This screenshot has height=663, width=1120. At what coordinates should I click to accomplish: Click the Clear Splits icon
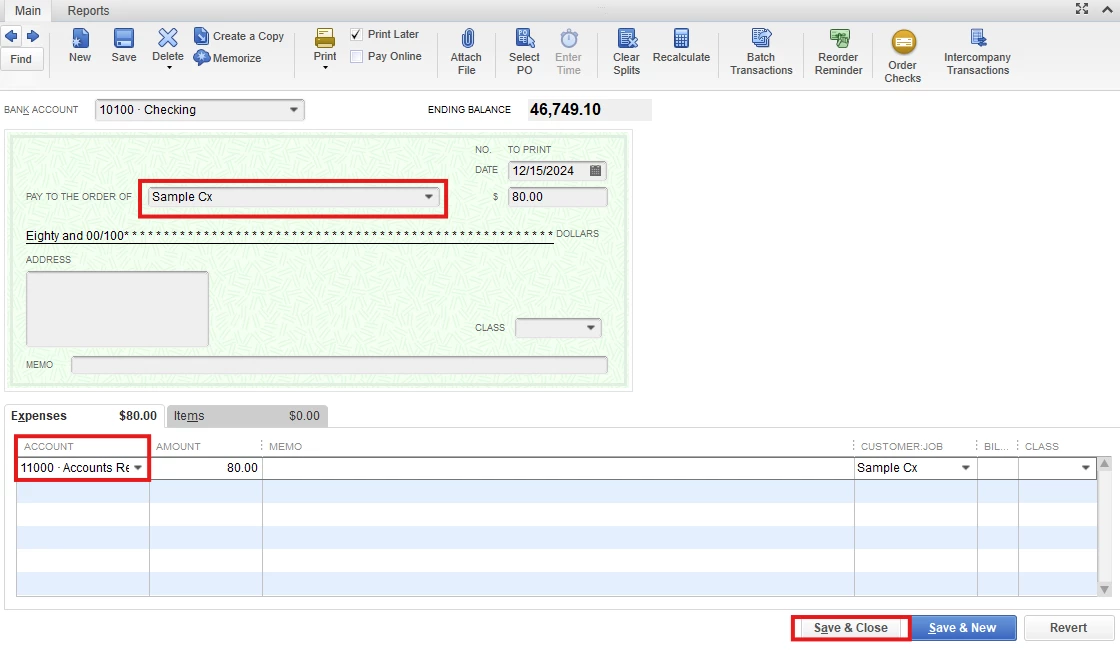(626, 38)
